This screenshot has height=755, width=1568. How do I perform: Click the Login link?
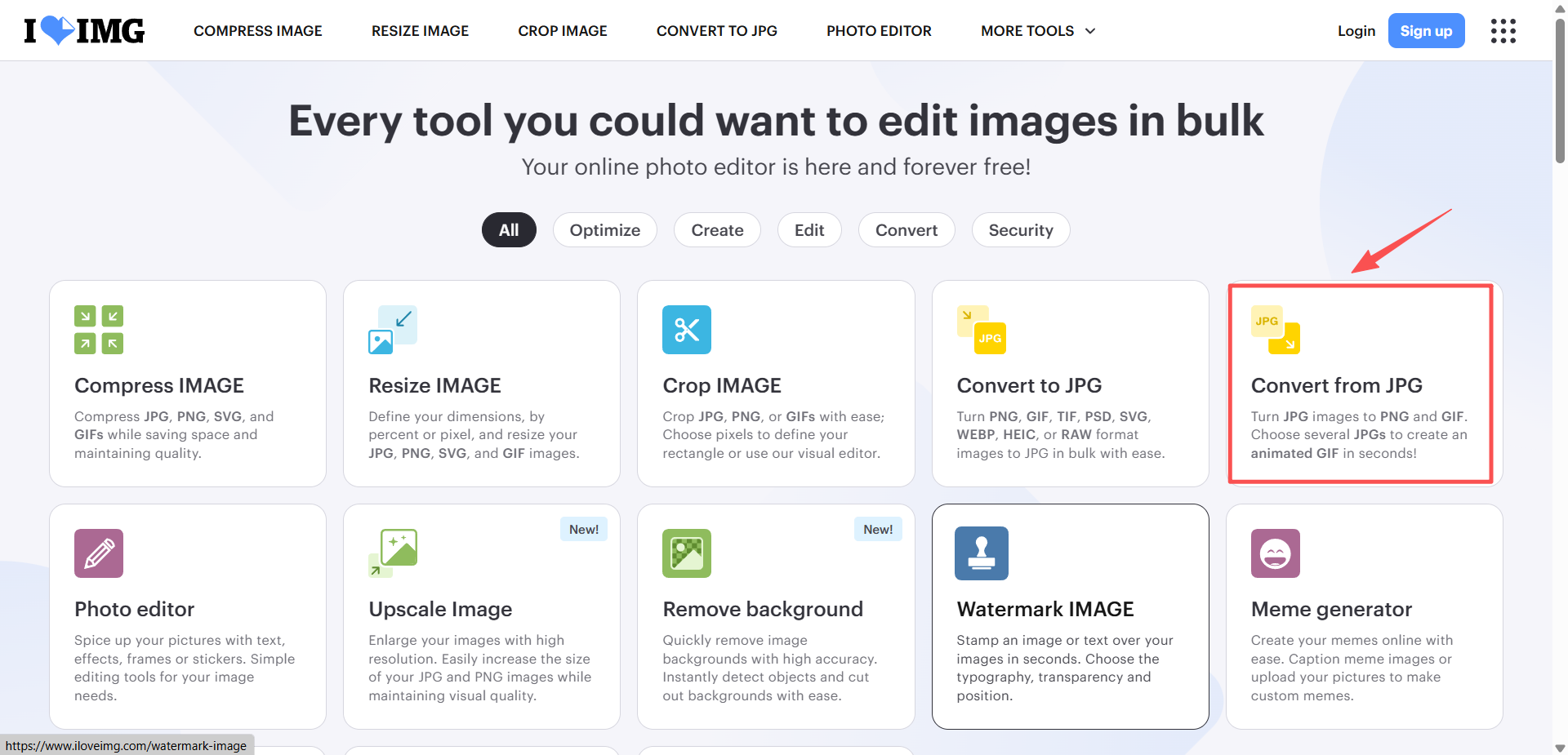coord(1356,31)
